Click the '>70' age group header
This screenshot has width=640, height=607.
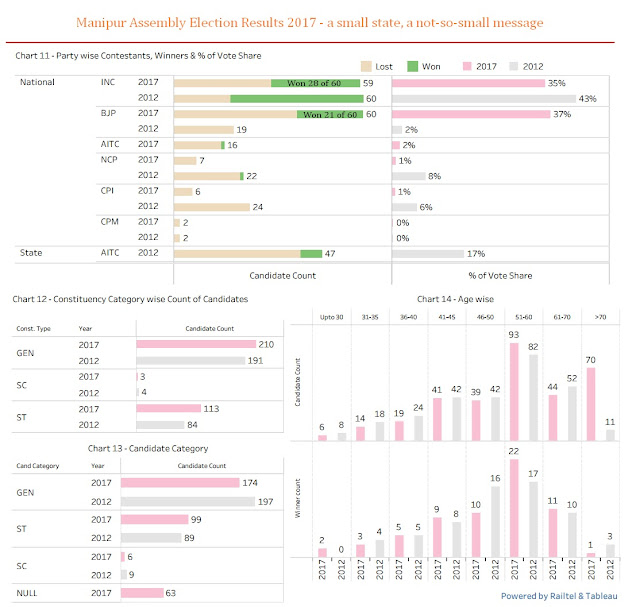(x=600, y=317)
